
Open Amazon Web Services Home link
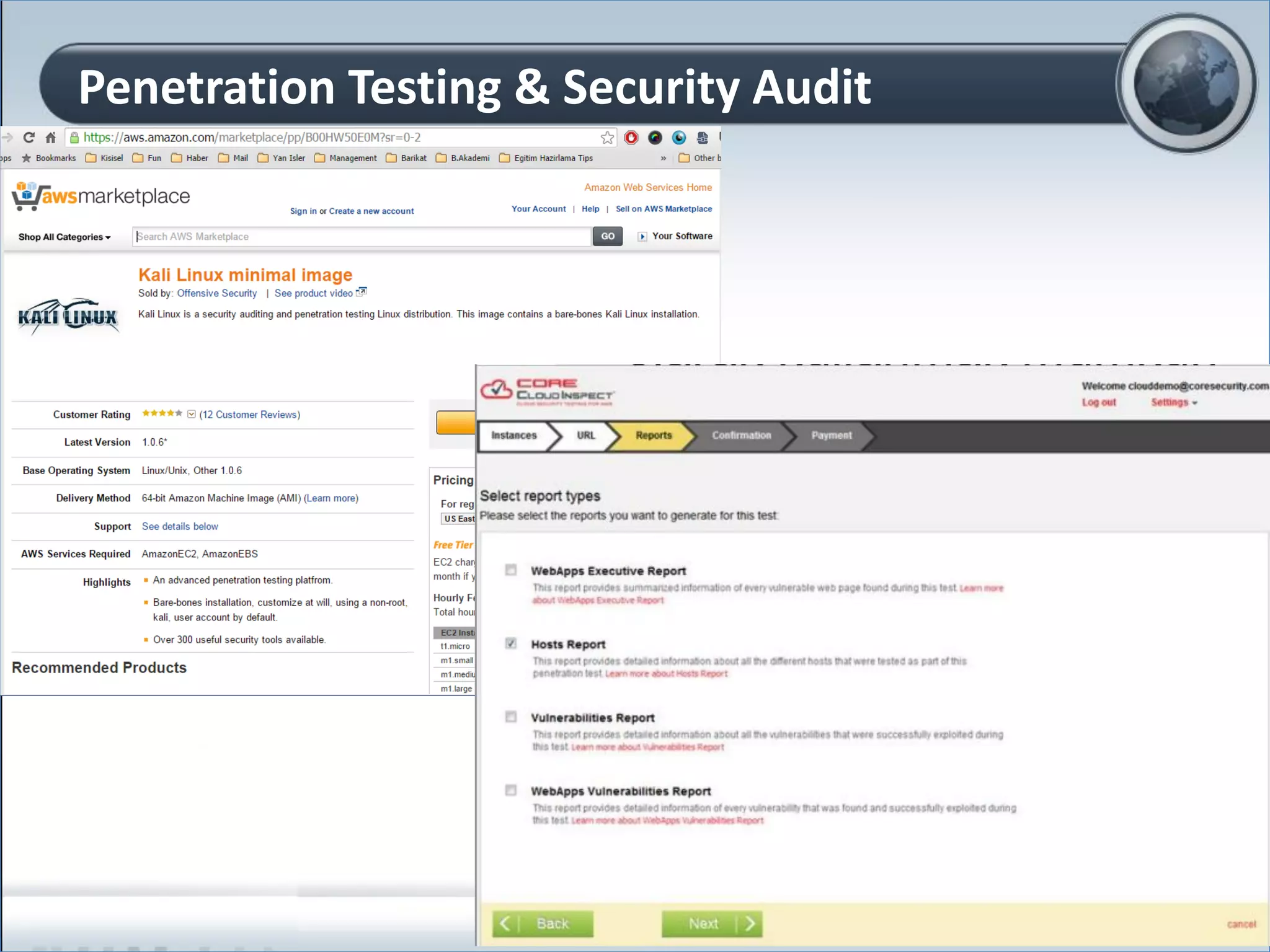[x=648, y=187]
